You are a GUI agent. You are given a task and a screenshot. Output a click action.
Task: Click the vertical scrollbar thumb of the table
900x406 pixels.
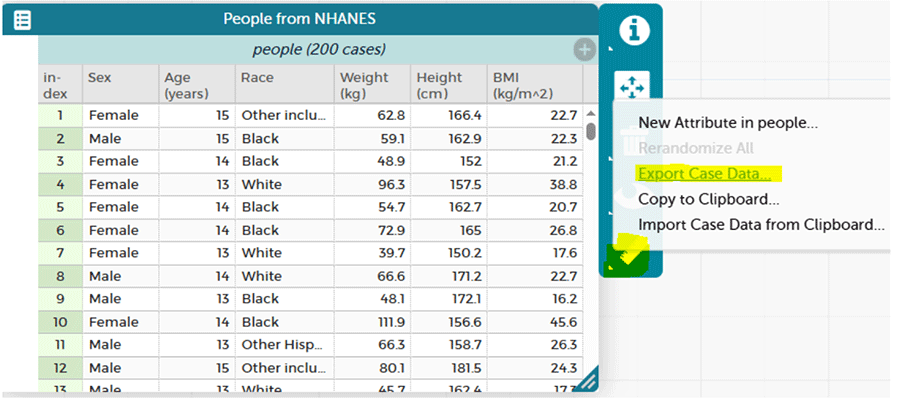point(591,131)
